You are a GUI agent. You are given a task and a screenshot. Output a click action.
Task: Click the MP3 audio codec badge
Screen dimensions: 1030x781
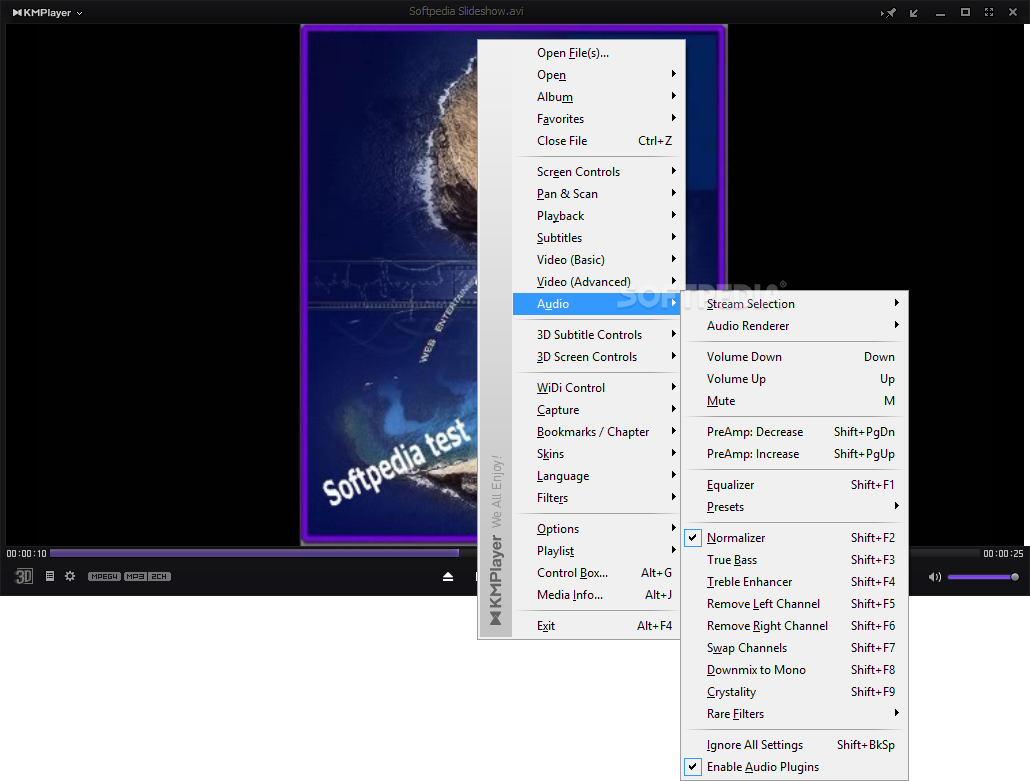pos(135,577)
